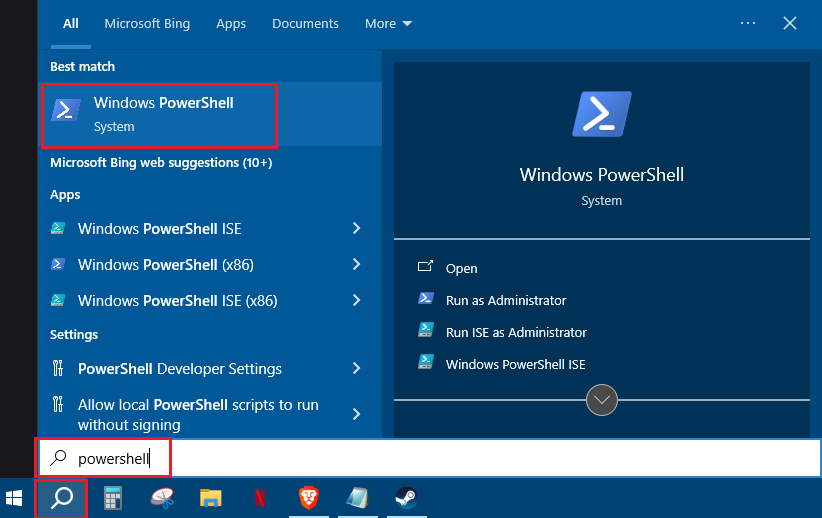Switch to the Microsoft Bing tab
Screen dimensions: 822x518
147,24
